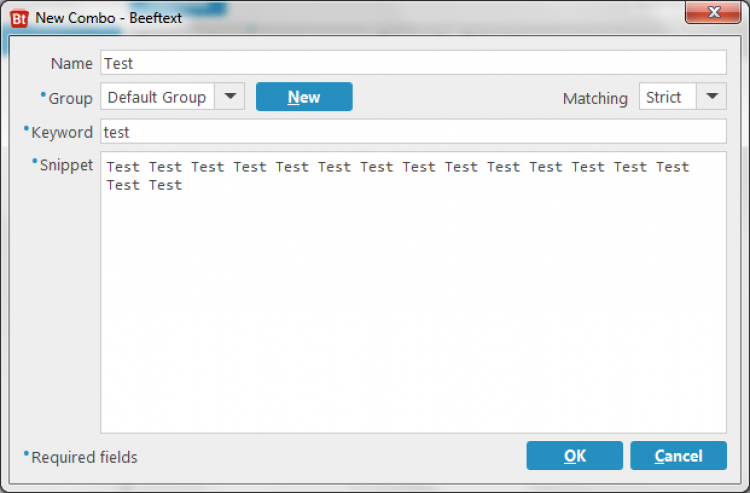Click the Keyword label

[x=62, y=132]
